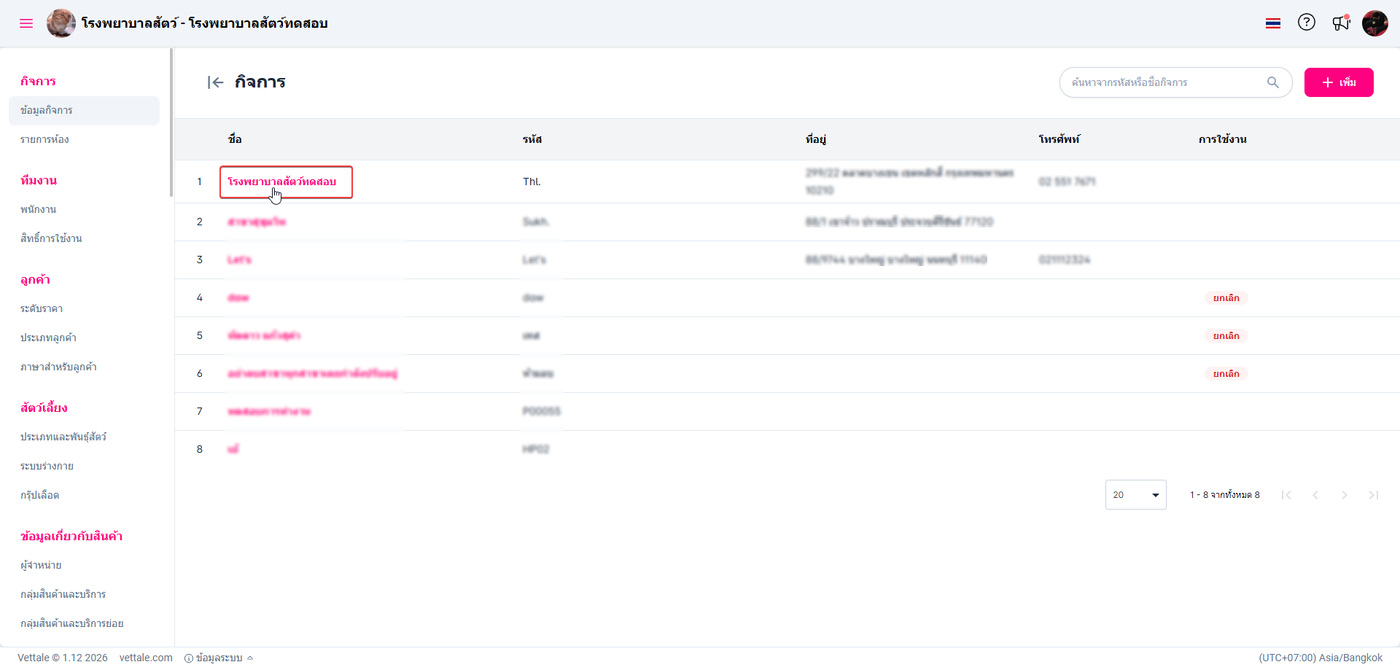The image size is (1400, 670).
Task: Open กลุ่มสินค้าและบริการย่อย in the sidebar
Action: (72, 623)
